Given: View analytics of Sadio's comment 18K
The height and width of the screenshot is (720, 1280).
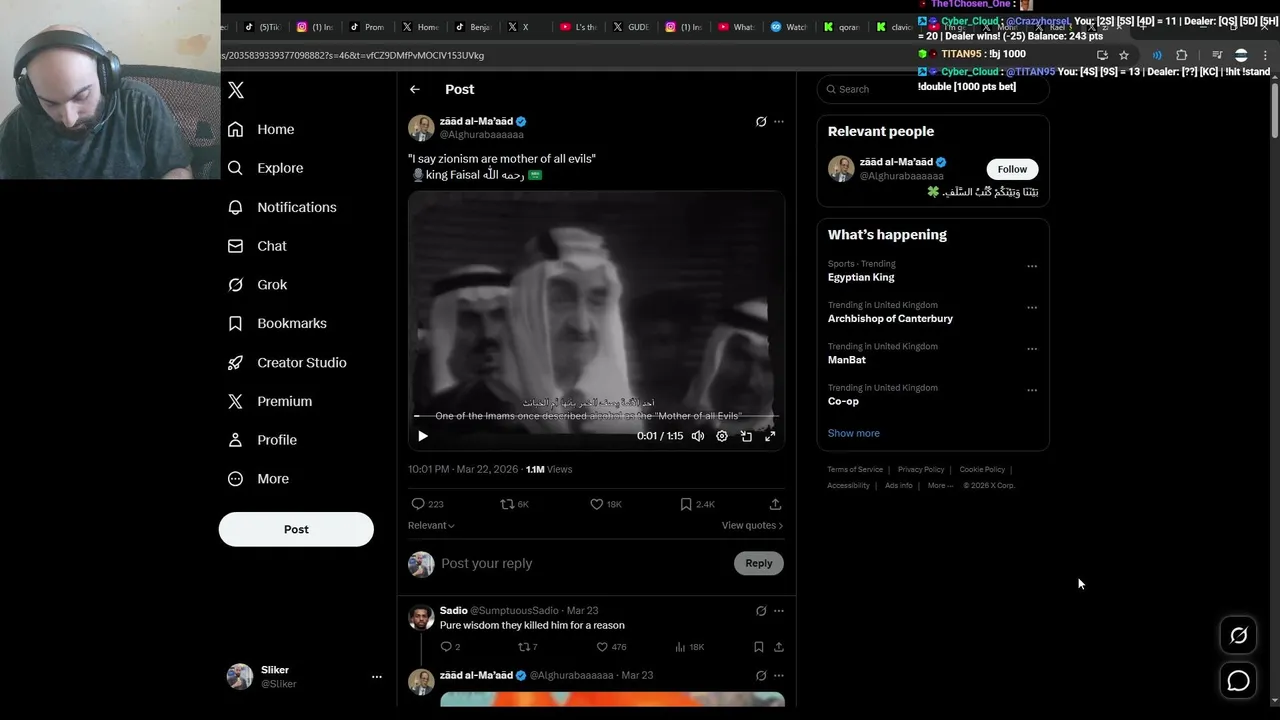Looking at the screenshot, I should tap(689, 647).
